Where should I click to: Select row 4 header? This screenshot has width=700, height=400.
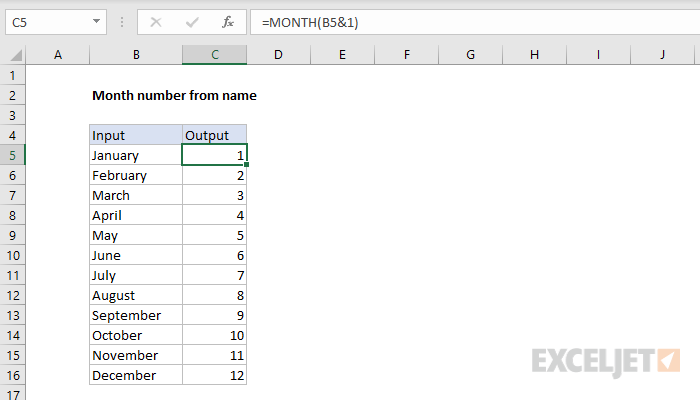tap(12, 135)
